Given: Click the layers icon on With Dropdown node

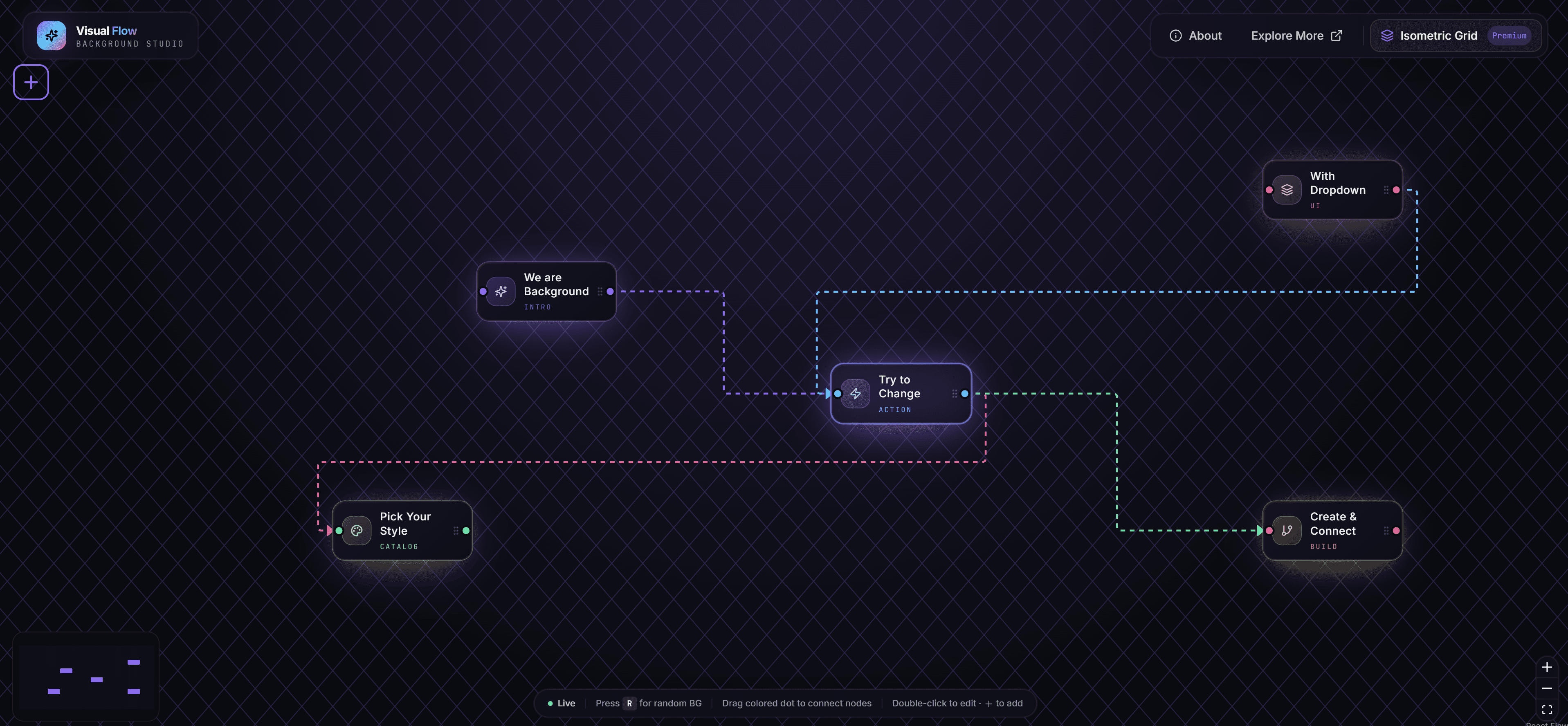Looking at the screenshot, I should (x=1287, y=189).
